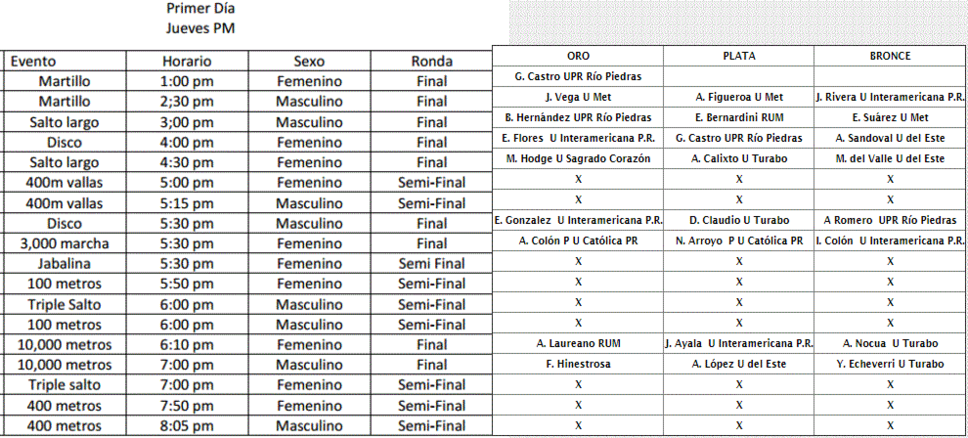The height and width of the screenshot is (438, 968).
Task: Select the G. Castro UPR Río Piedras gold cell
Action: (578, 77)
